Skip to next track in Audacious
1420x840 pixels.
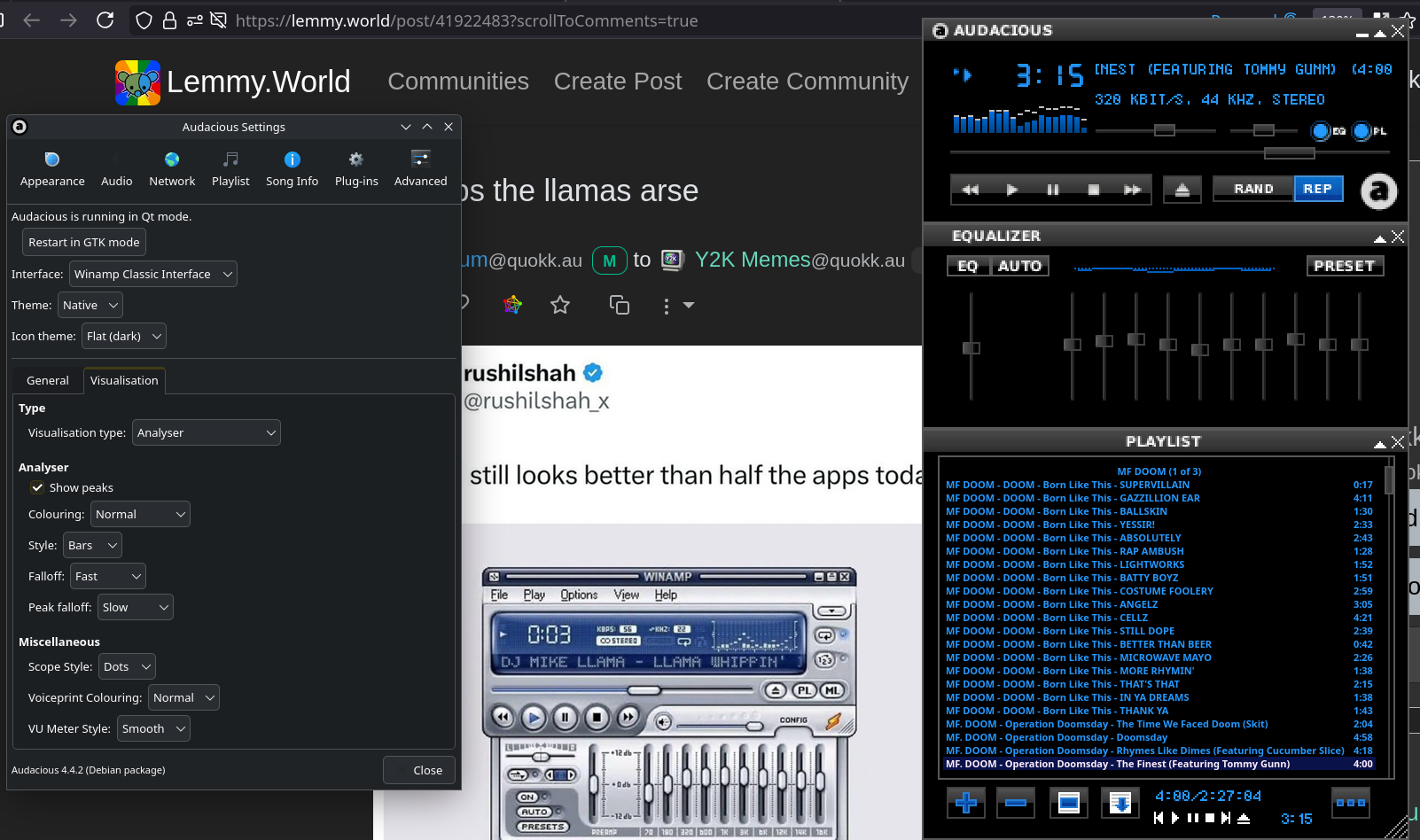click(x=1132, y=190)
